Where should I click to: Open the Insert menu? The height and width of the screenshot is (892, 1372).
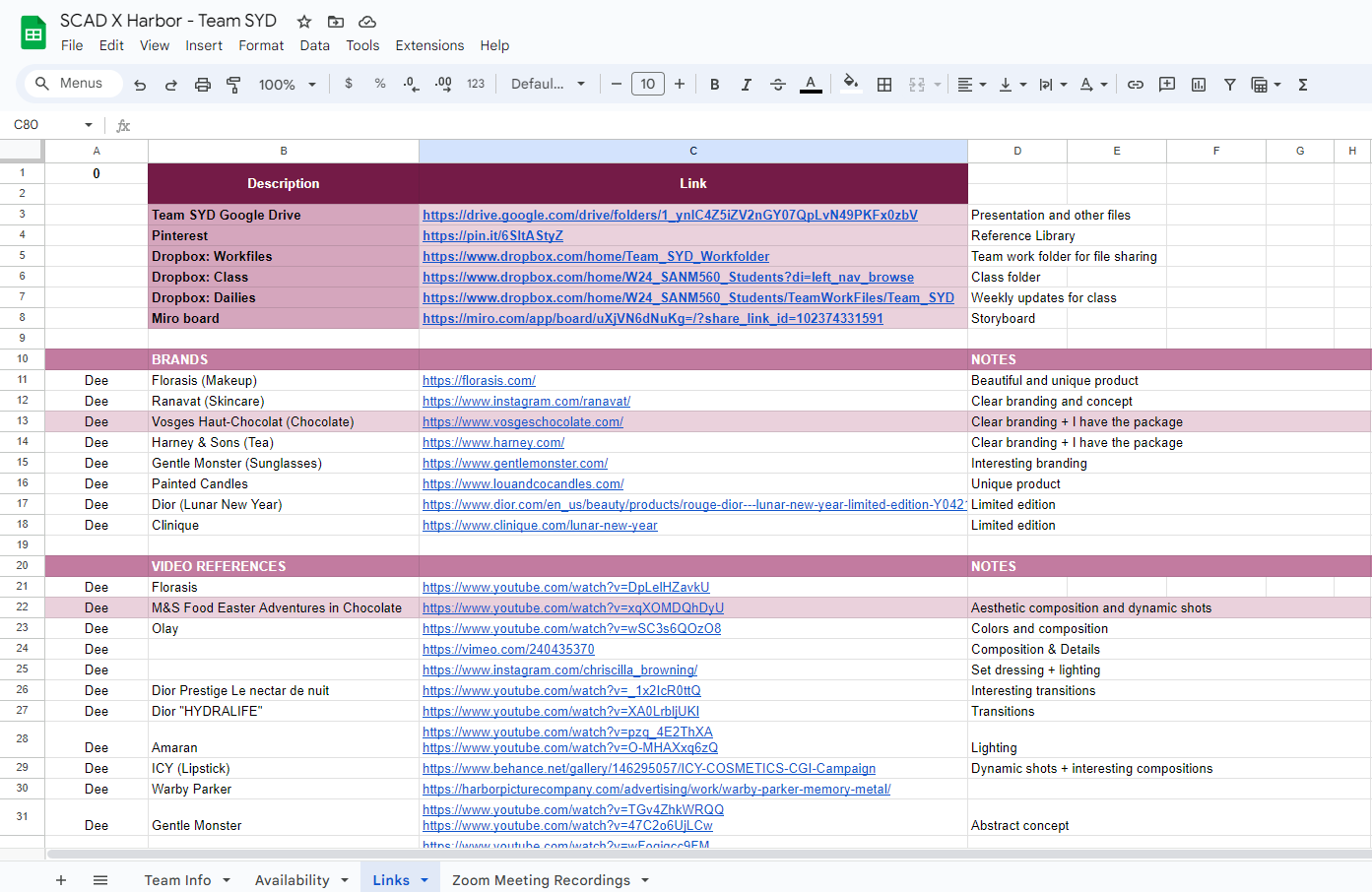coord(204,45)
